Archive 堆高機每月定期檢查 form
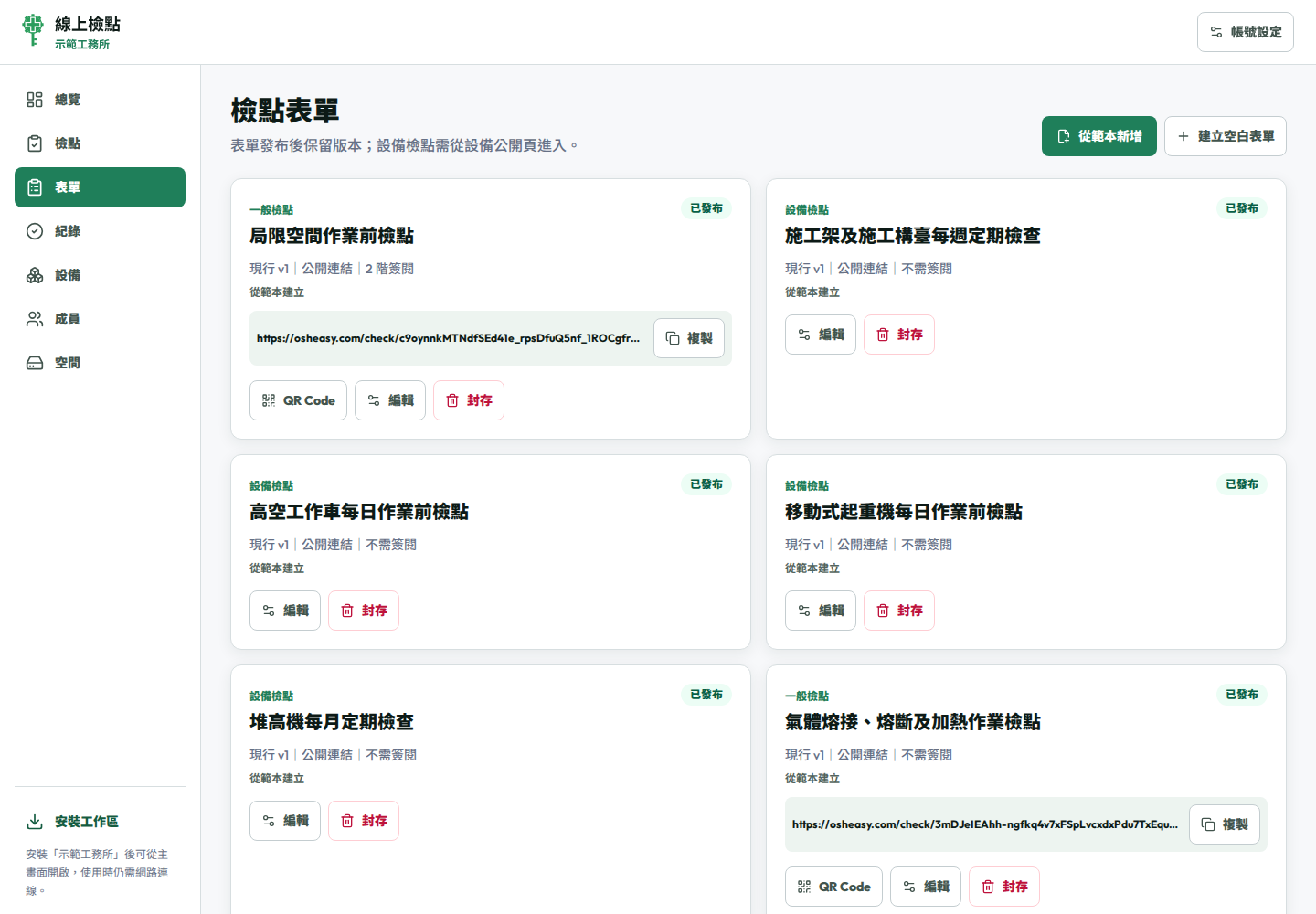Image resolution: width=1316 pixels, height=914 pixels. (364, 821)
